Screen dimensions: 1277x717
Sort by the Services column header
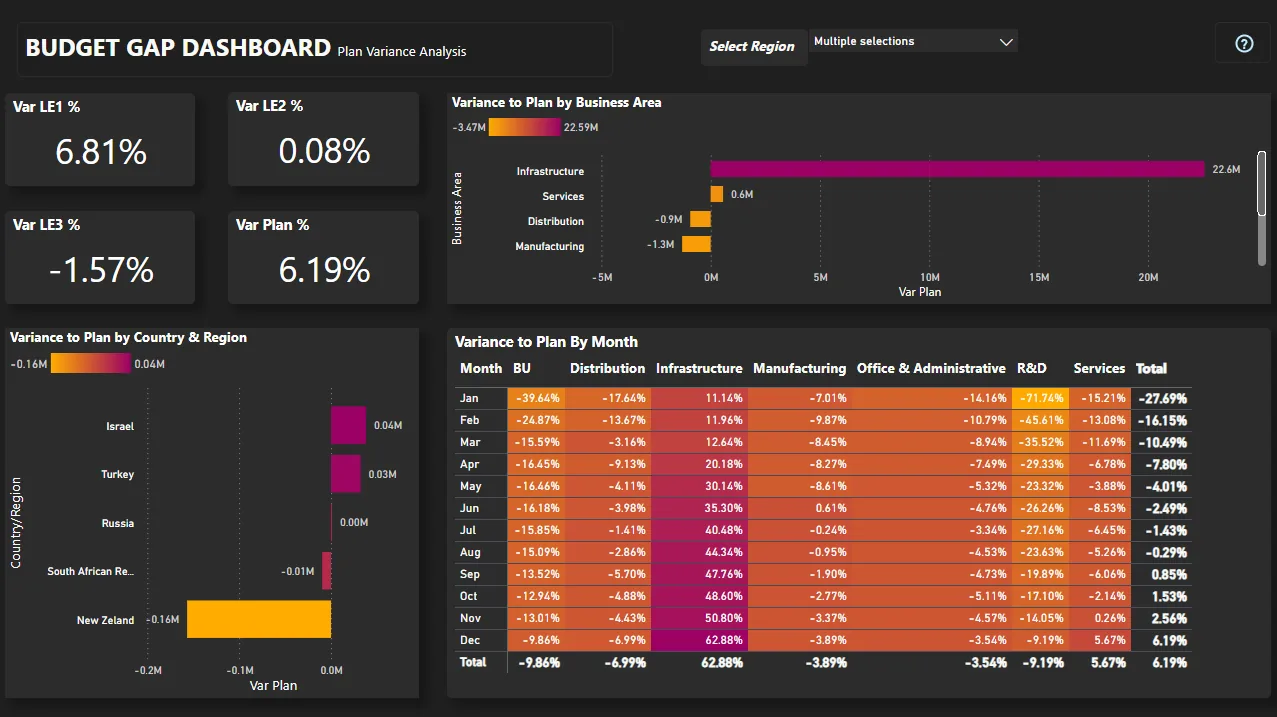click(1099, 368)
